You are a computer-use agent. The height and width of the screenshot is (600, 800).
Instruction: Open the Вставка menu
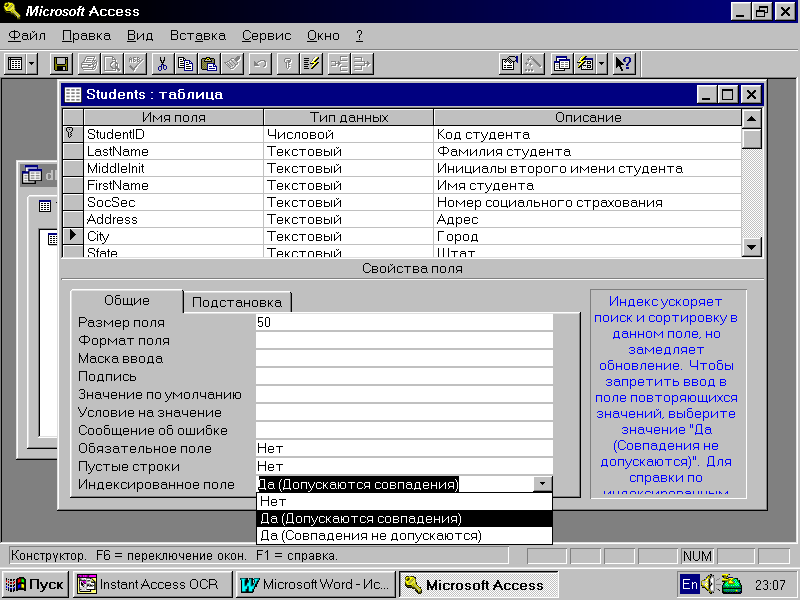pos(197,36)
